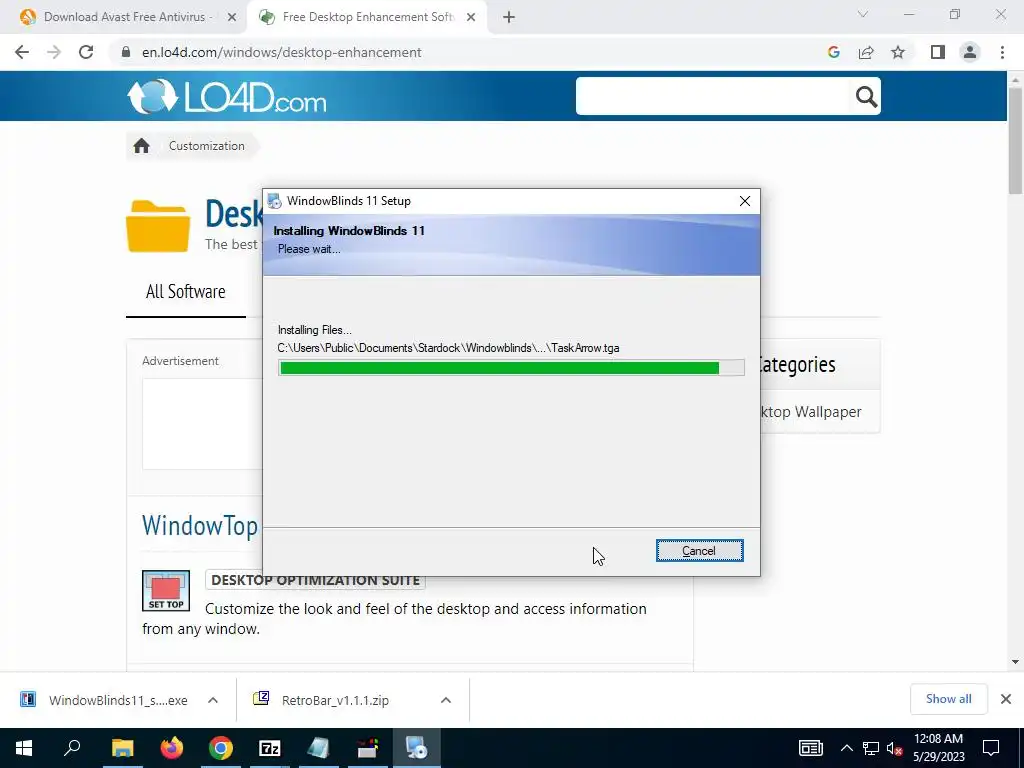The width and height of the screenshot is (1024, 768).
Task: Toggle Chrome side panel
Action: [938, 52]
